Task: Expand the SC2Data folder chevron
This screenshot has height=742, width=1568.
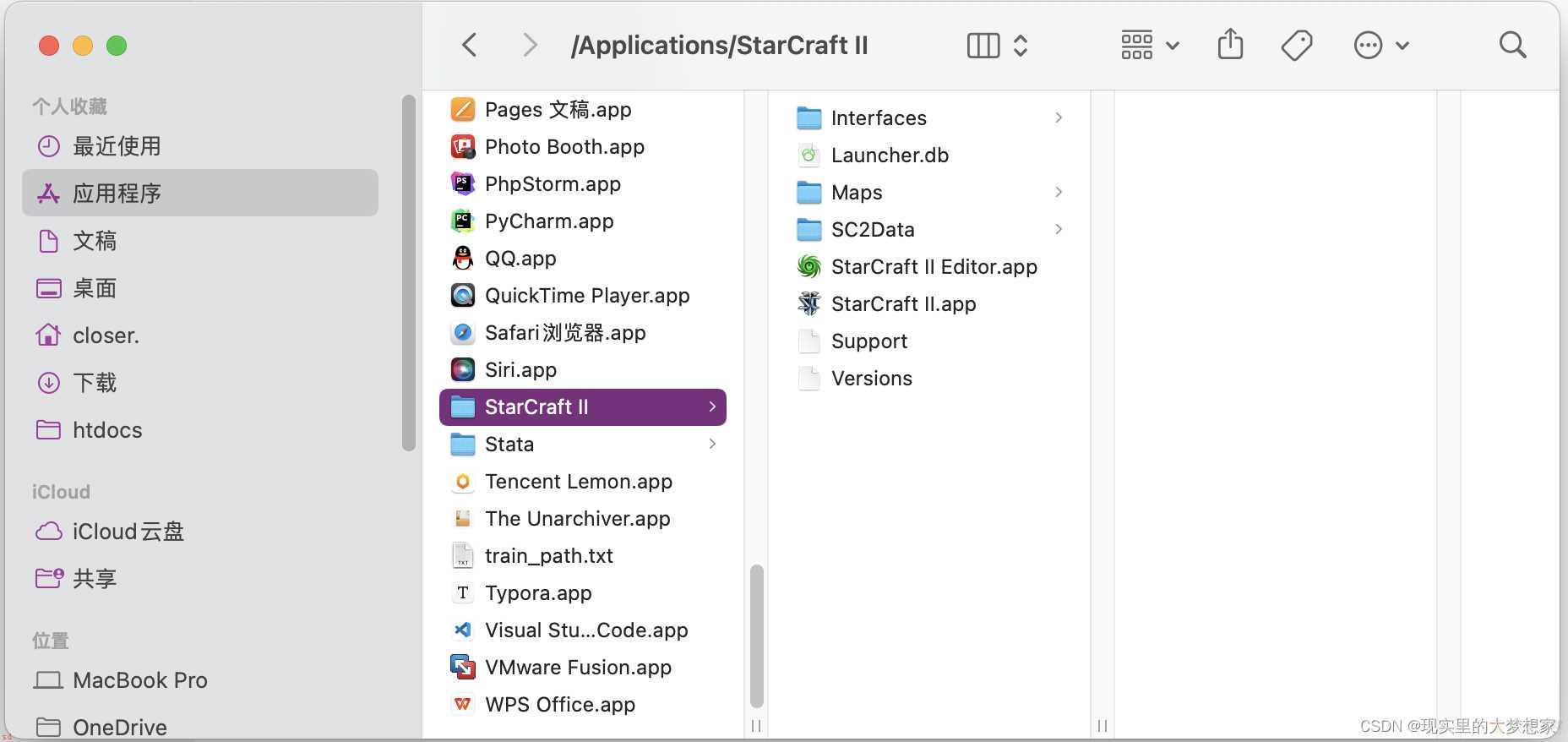Action: (1059, 230)
